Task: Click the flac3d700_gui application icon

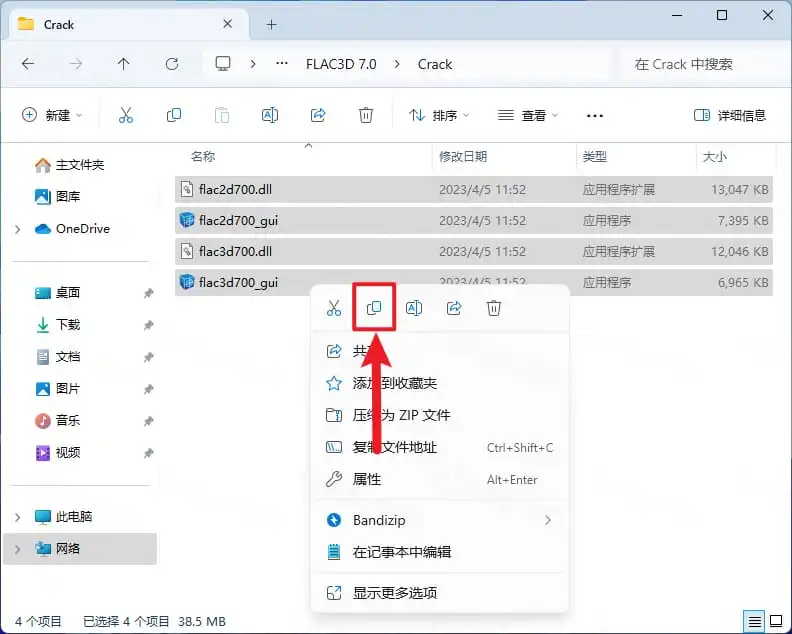Action: [187, 282]
